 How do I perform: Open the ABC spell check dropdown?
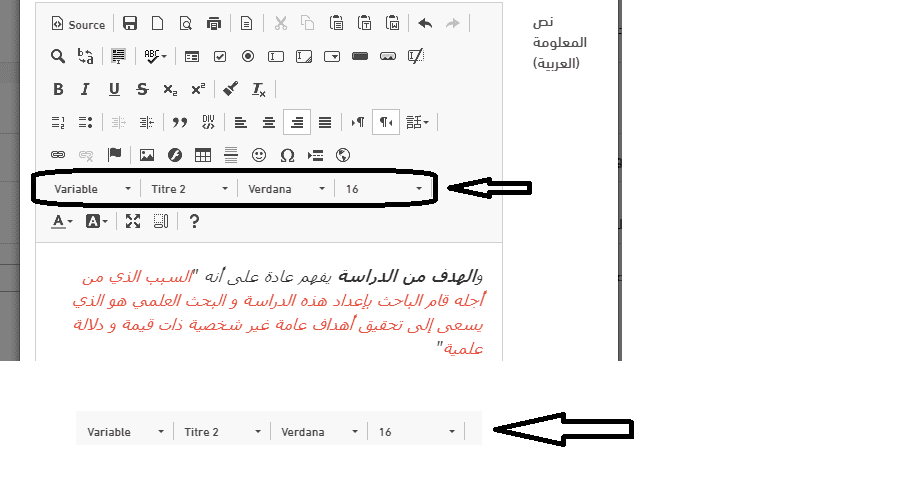click(155, 56)
